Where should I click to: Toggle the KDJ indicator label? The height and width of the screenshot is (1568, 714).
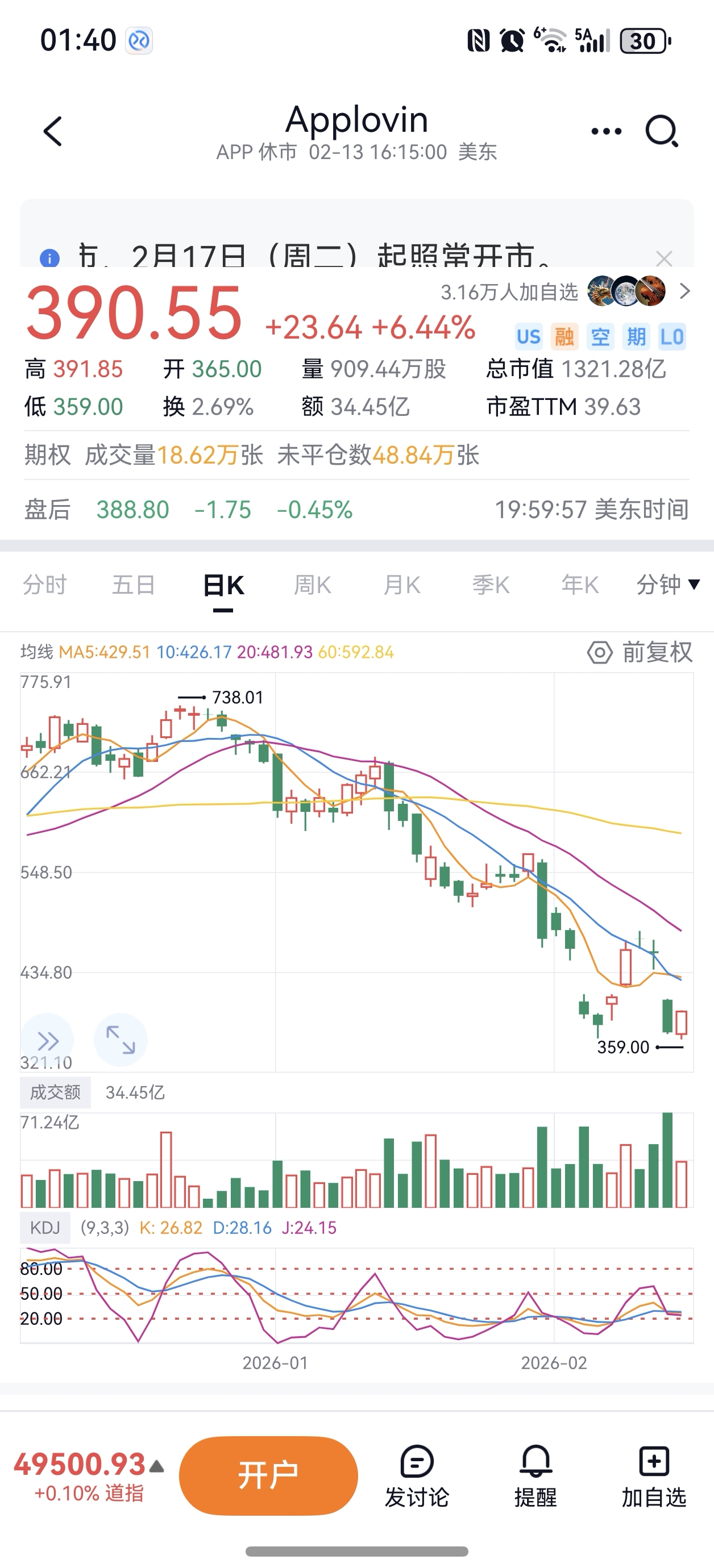(45, 1228)
